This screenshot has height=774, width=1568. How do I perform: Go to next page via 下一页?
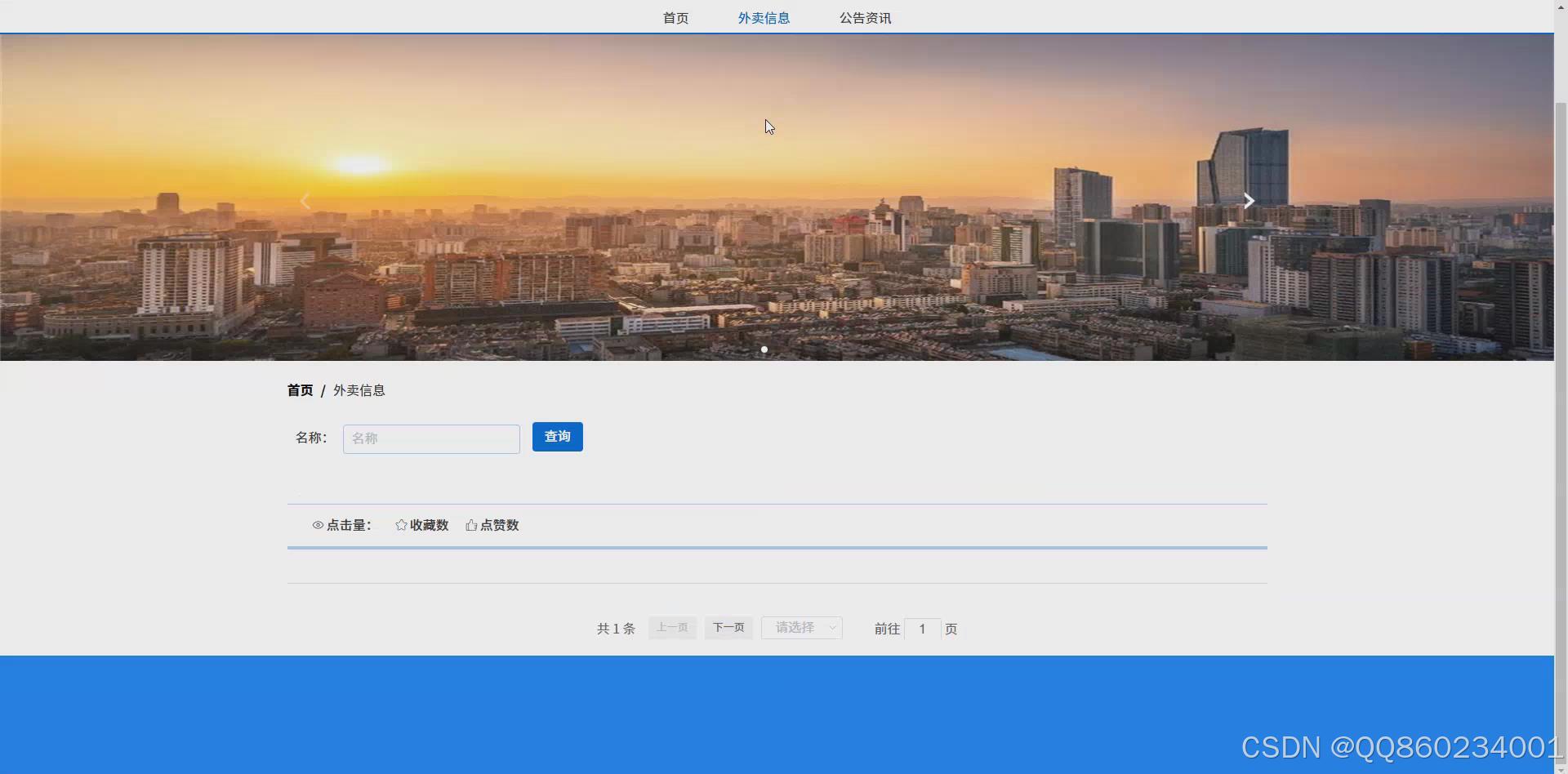pyautogui.click(x=728, y=628)
